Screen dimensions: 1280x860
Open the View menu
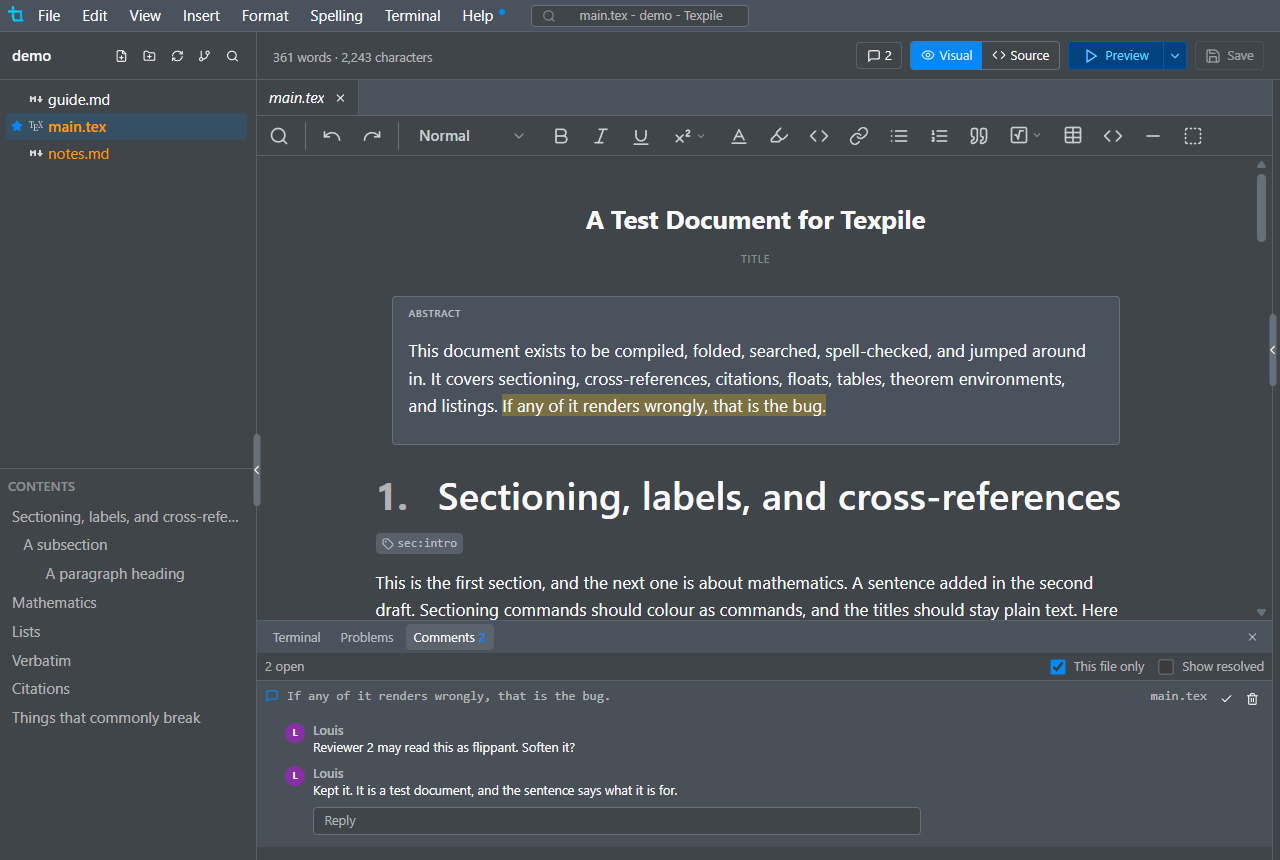[x=145, y=16]
